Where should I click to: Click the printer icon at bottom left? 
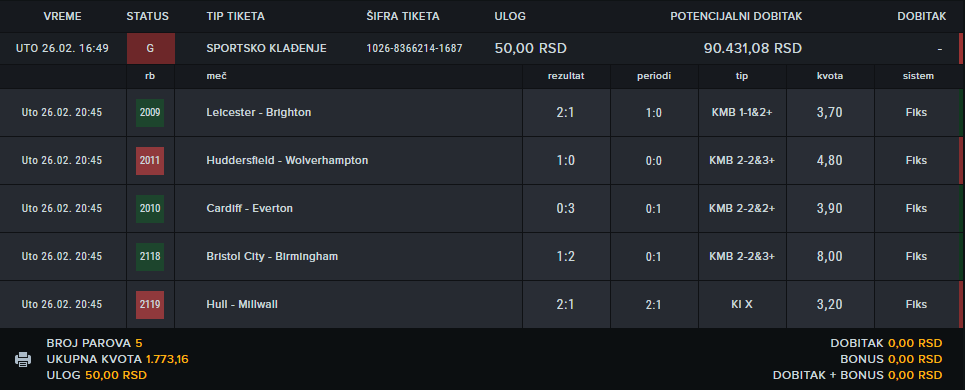(x=23, y=359)
